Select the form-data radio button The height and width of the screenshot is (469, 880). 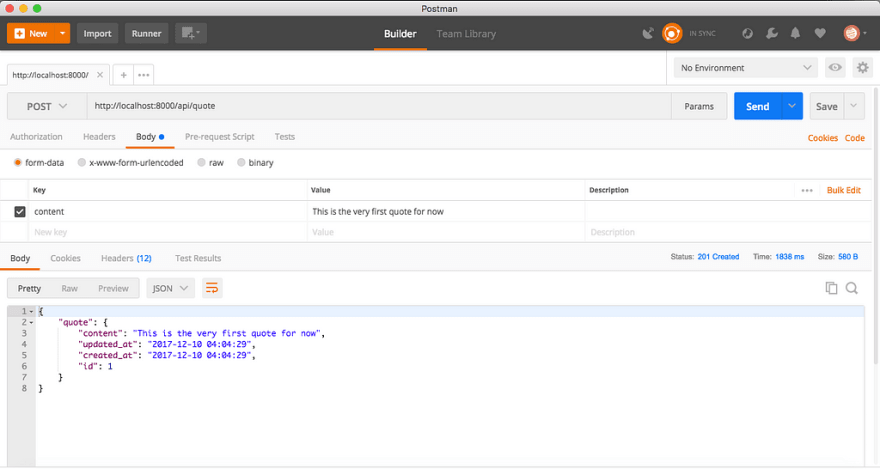[x=18, y=163]
